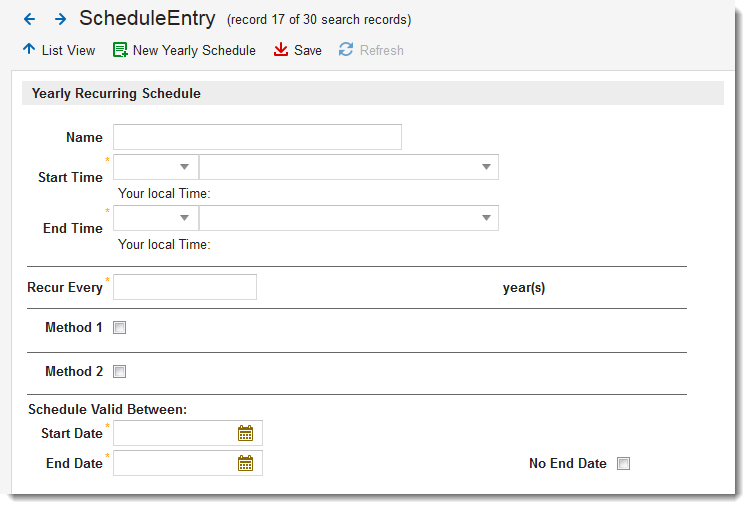Expand the wide Start Time dropdown
The width and height of the screenshot is (750, 509).
tap(348, 167)
